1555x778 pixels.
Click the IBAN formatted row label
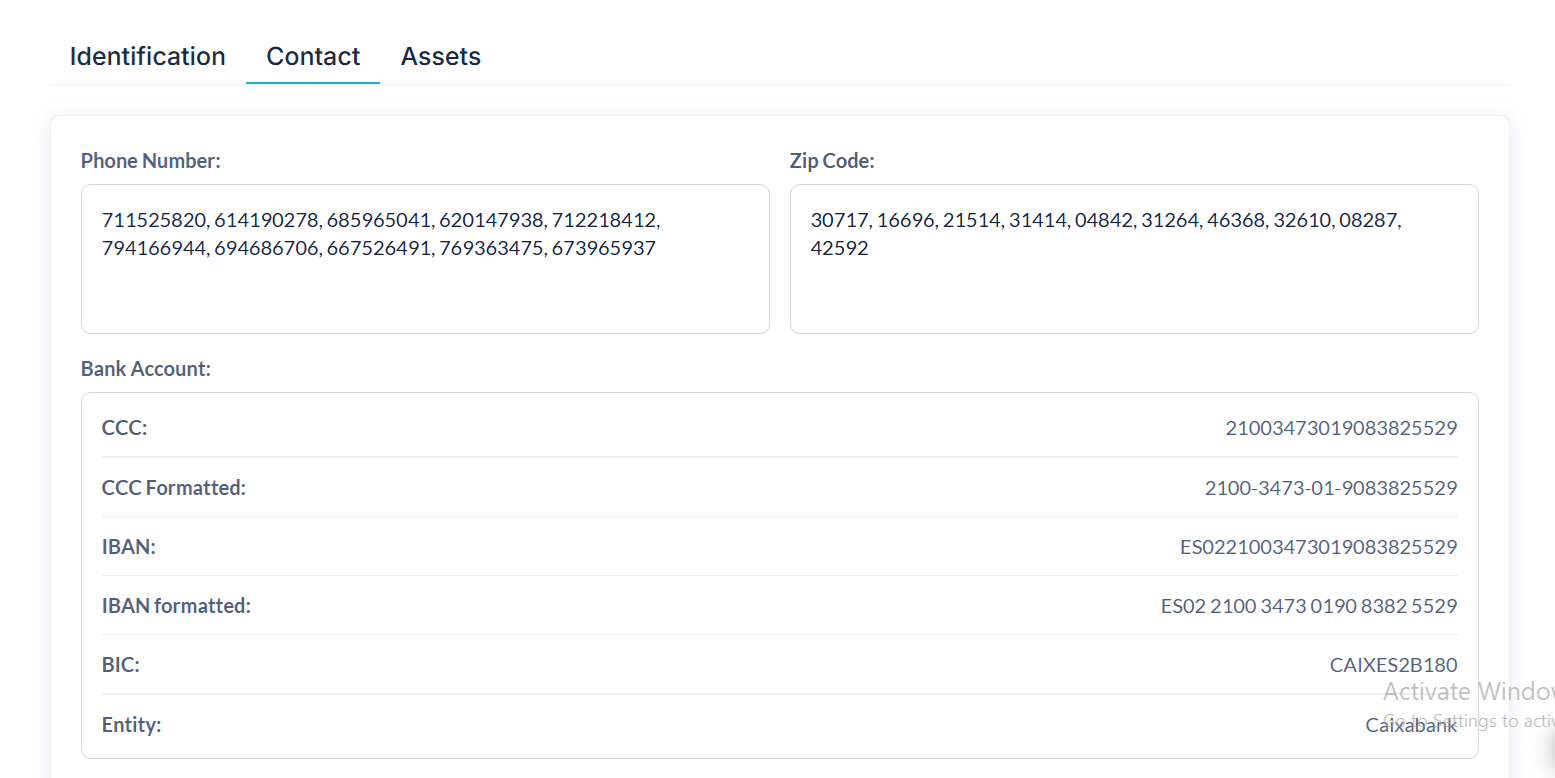176,606
